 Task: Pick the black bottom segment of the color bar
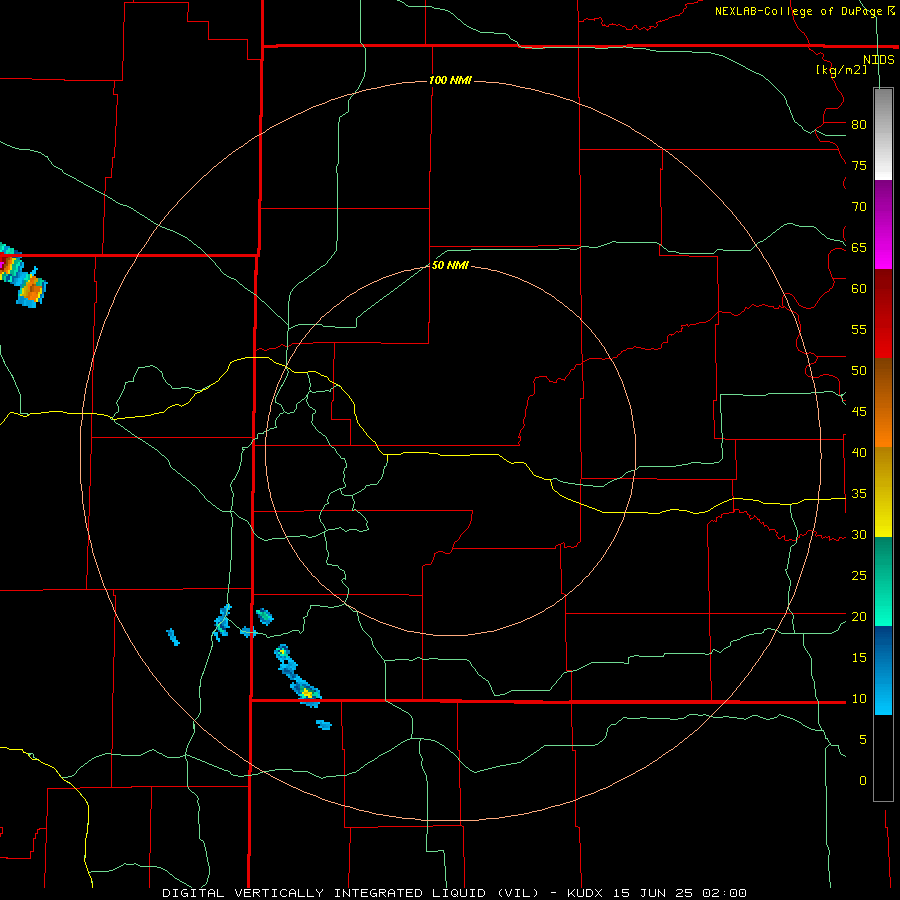(x=883, y=758)
